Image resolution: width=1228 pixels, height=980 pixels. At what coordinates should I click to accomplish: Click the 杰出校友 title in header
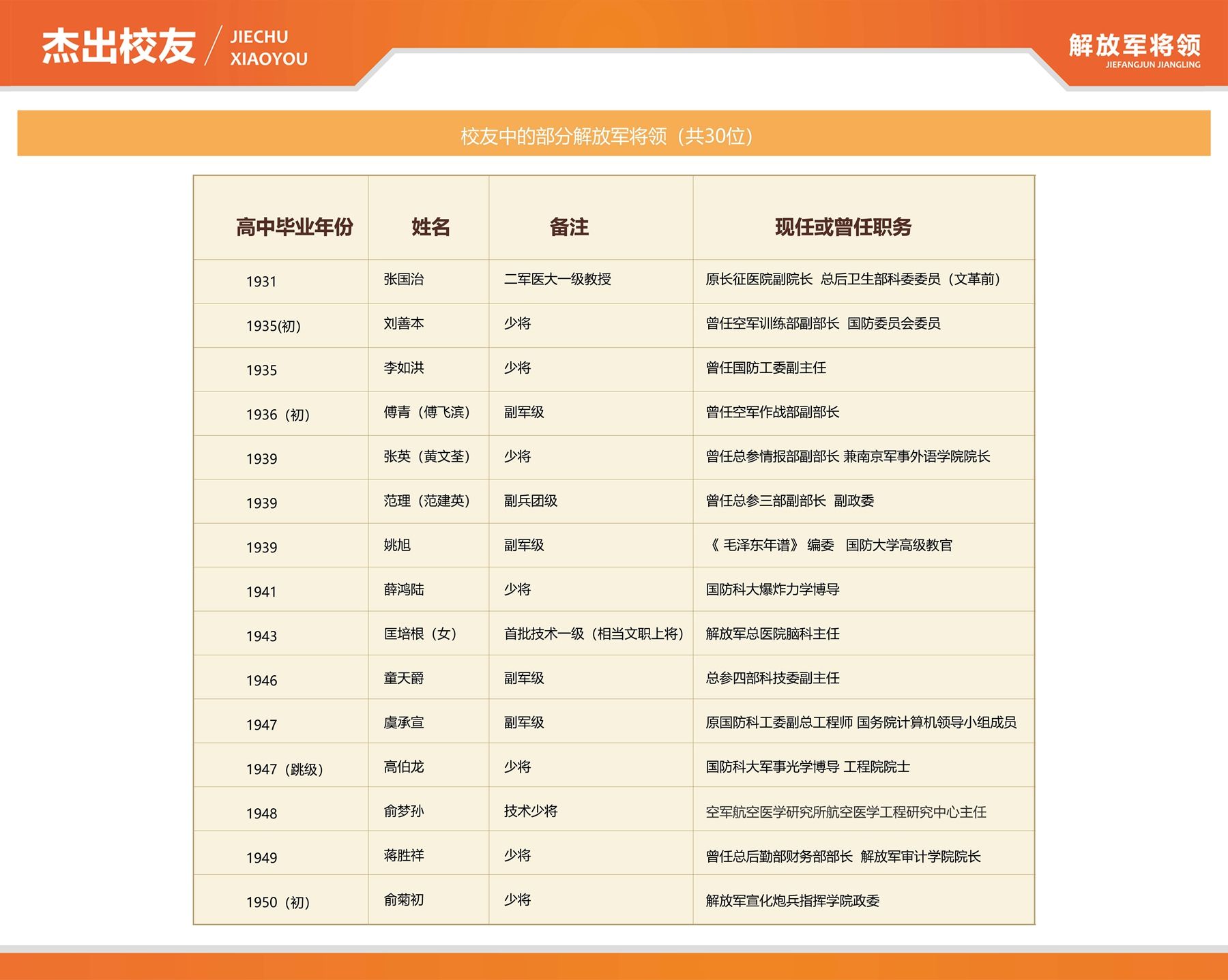tap(119, 47)
